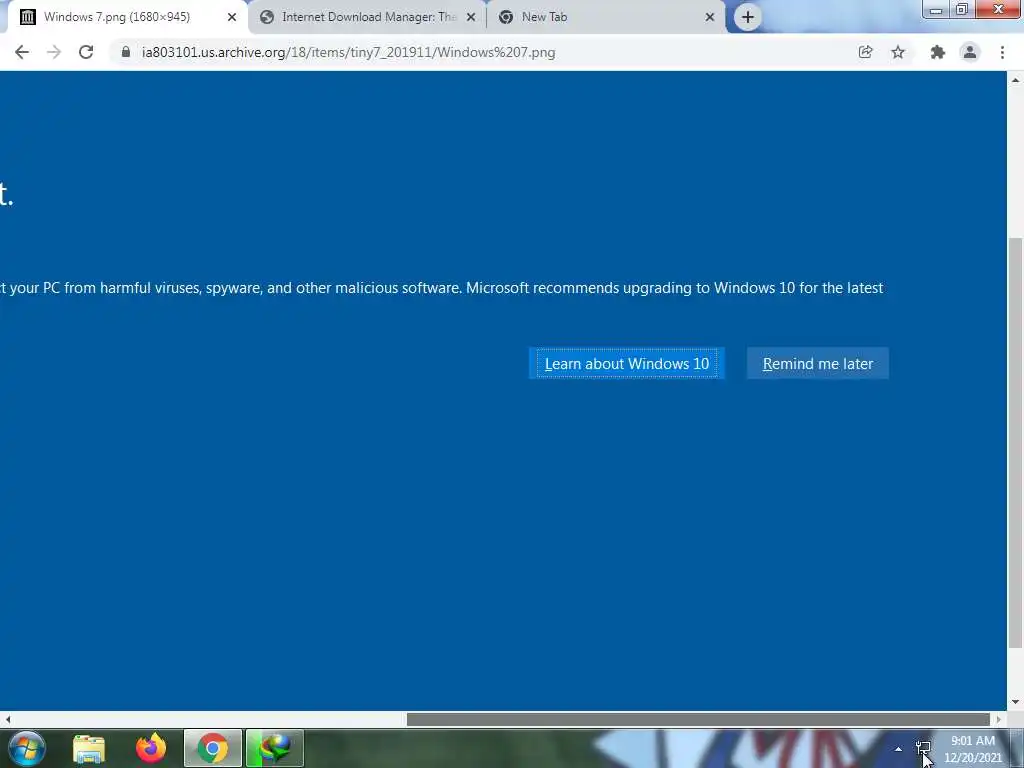Switch to the Internet Download Manager tab
The image size is (1024, 768).
click(x=368, y=17)
